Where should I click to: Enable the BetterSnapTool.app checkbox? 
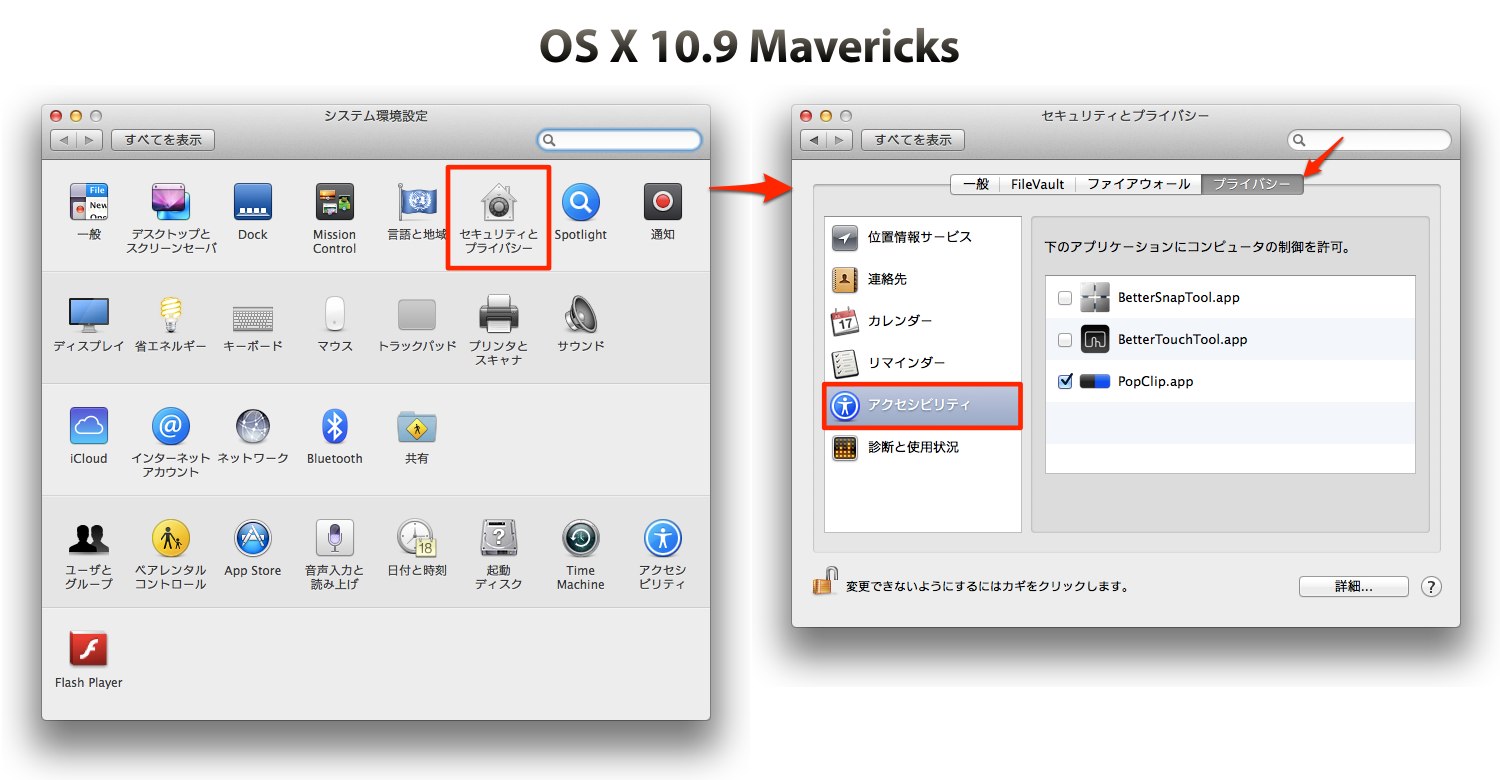pos(1065,298)
